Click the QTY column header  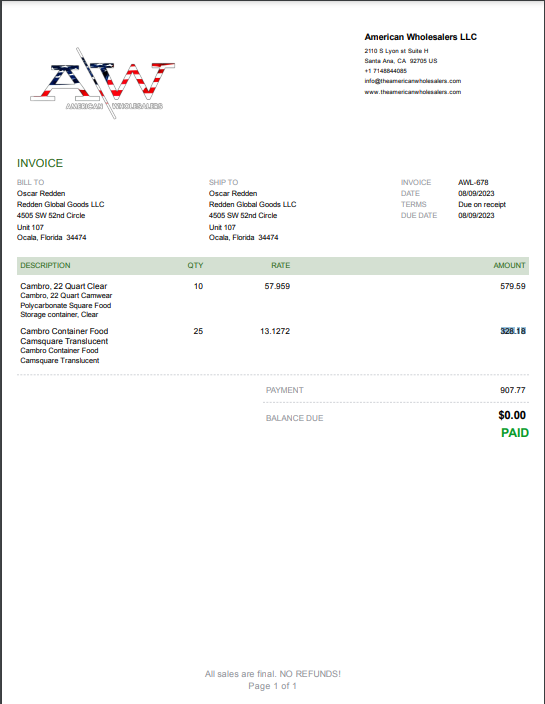coord(195,265)
